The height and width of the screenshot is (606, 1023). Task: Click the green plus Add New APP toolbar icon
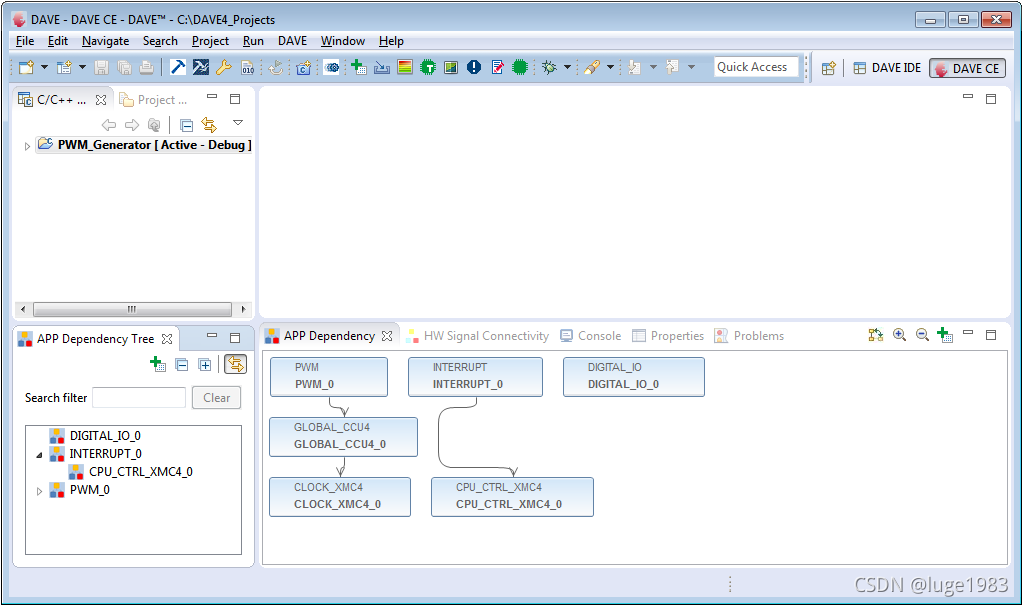[358, 67]
